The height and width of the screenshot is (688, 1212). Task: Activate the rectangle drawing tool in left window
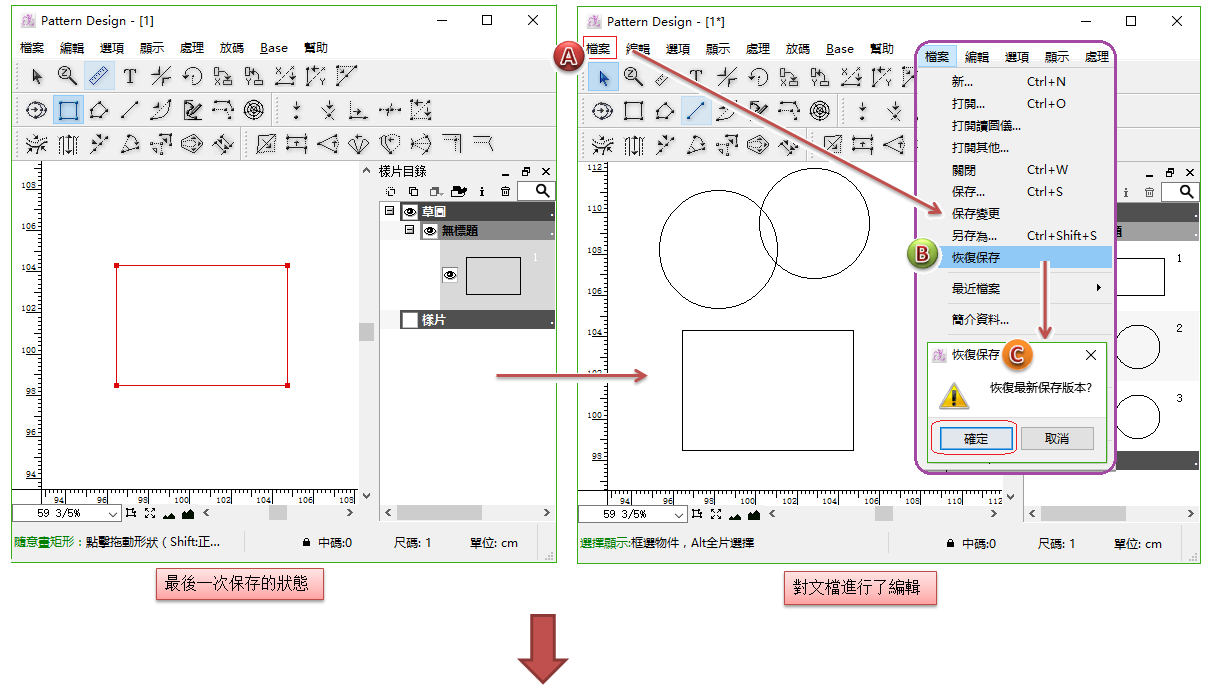click(67, 110)
